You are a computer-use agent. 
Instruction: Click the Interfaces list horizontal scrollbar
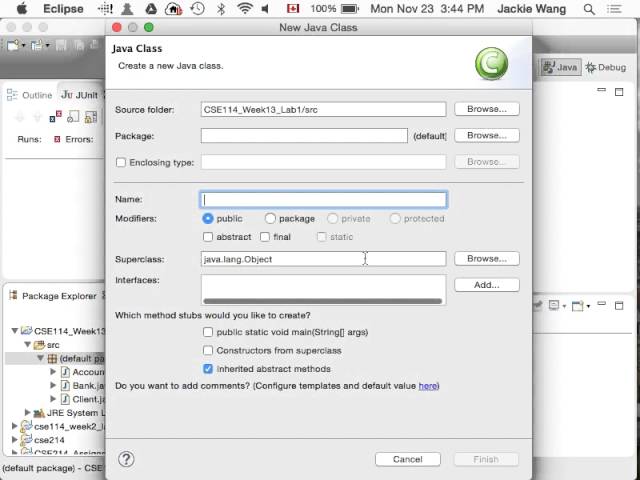point(322,301)
